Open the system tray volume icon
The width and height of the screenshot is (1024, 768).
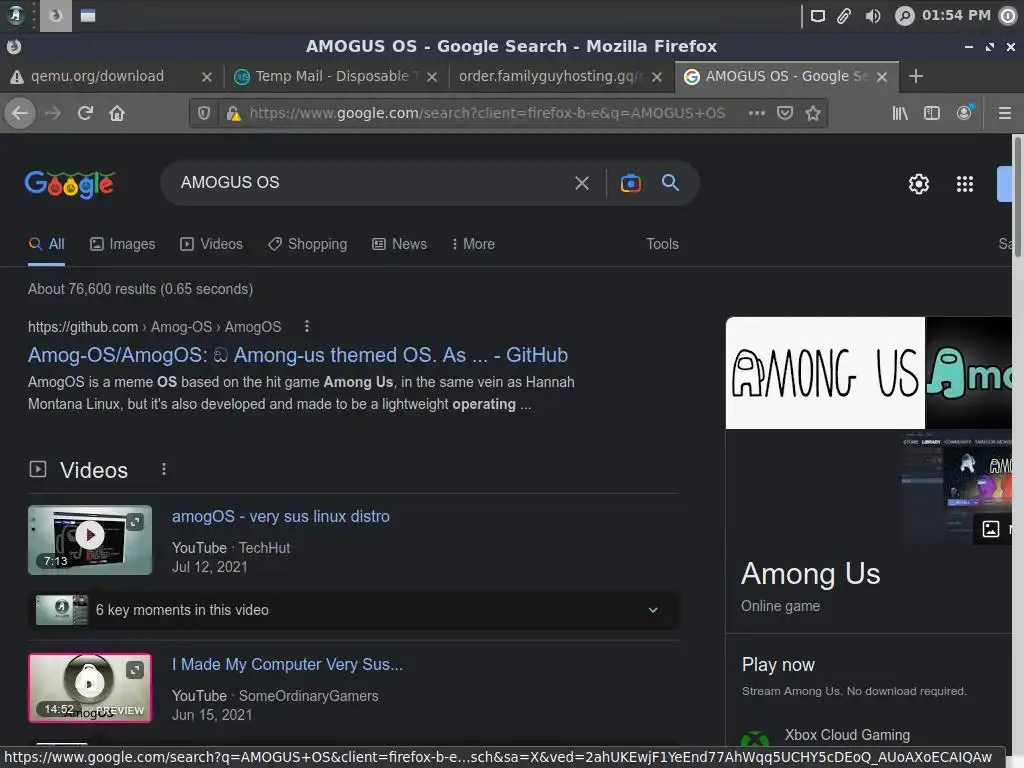pyautogui.click(x=872, y=16)
